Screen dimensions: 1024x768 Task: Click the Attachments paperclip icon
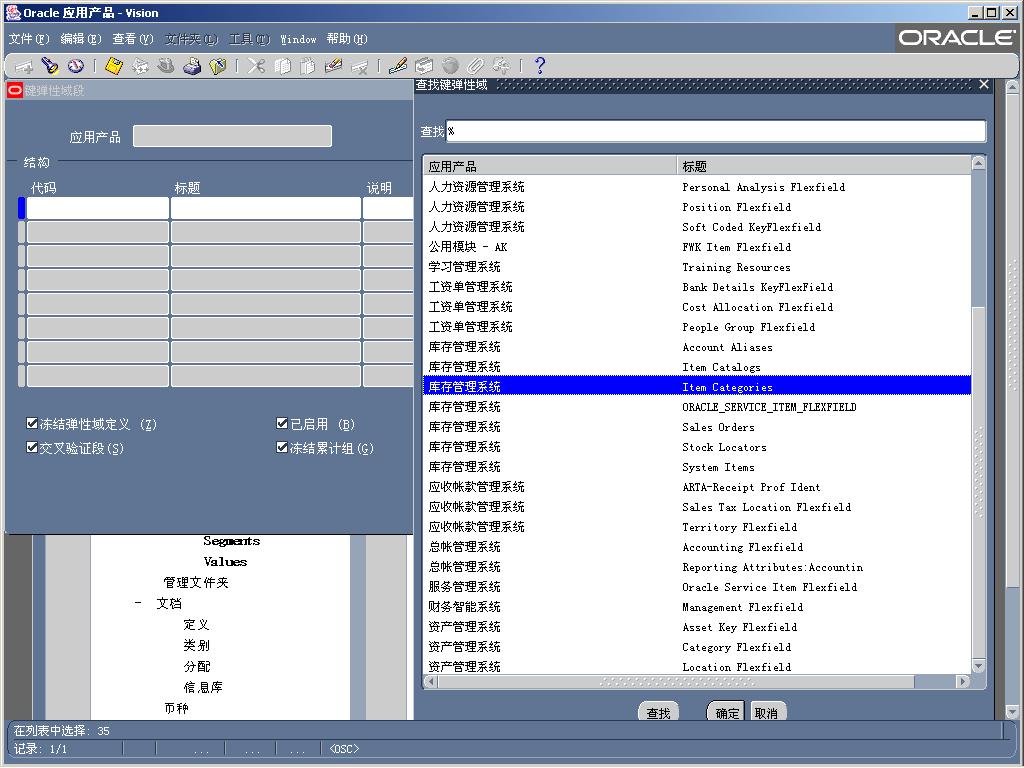pyautogui.click(x=475, y=66)
